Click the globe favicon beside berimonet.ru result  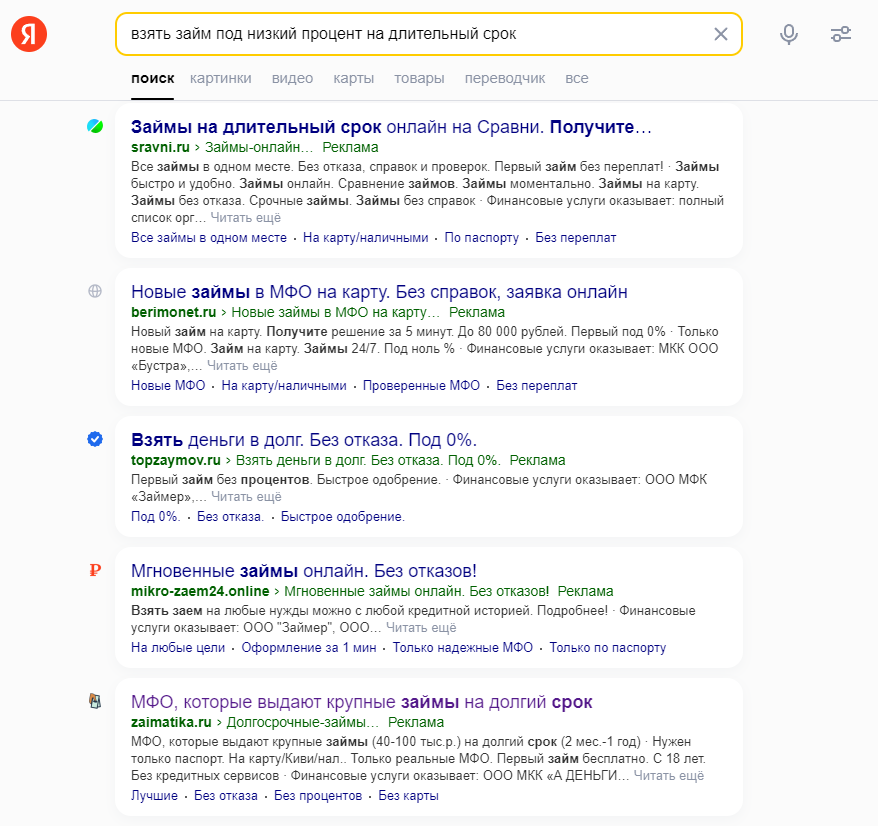tap(95, 291)
